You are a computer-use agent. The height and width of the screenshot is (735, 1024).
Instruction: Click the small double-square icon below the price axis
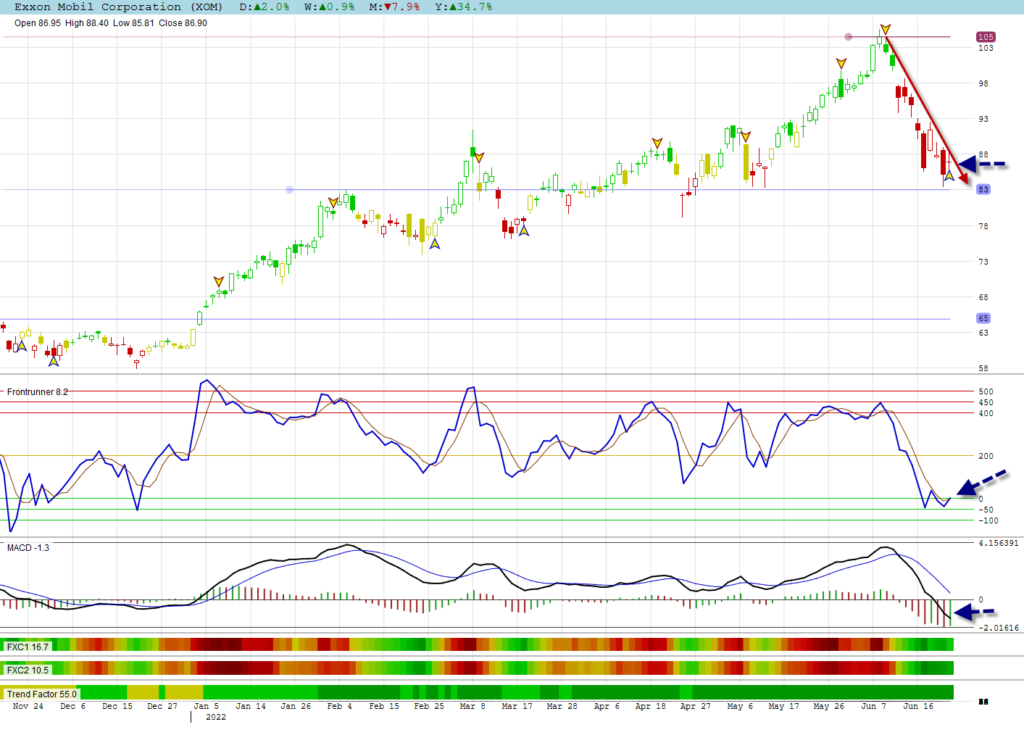pyautogui.click(x=984, y=702)
